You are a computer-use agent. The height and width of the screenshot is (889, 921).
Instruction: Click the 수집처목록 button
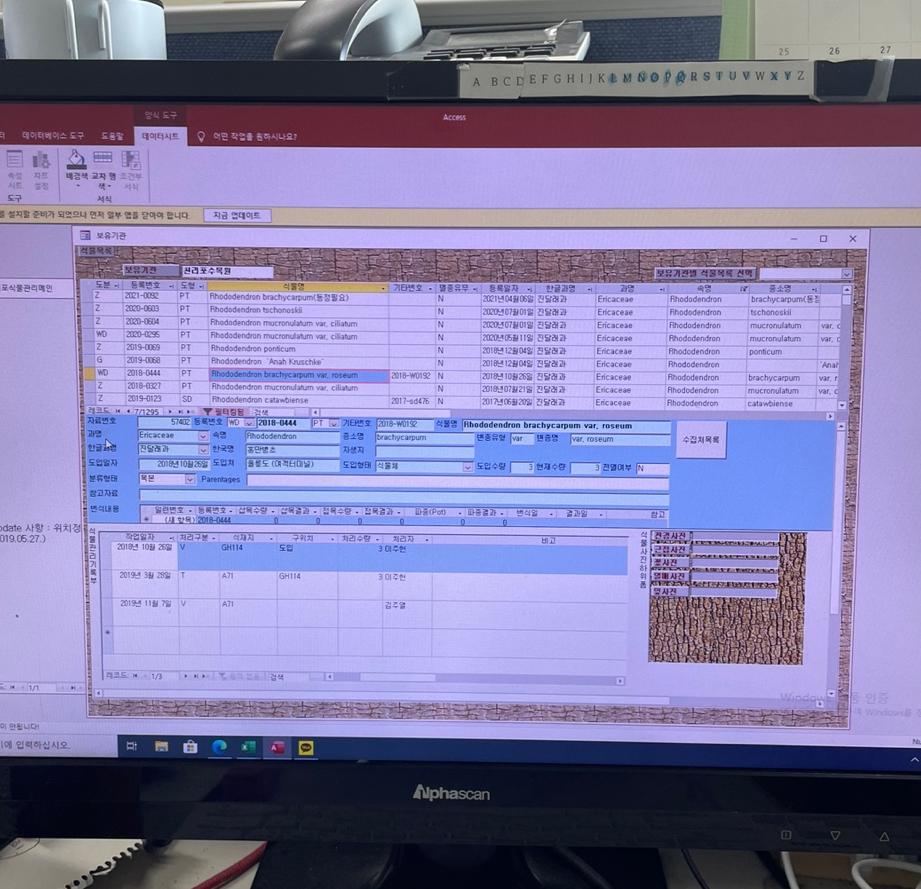701,439
